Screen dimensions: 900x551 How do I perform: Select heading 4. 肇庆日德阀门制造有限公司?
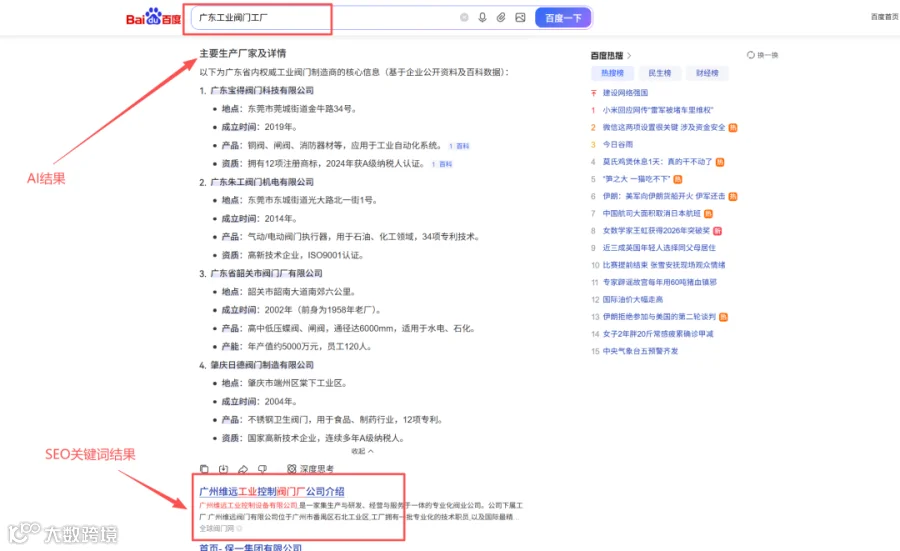point(257,365)
